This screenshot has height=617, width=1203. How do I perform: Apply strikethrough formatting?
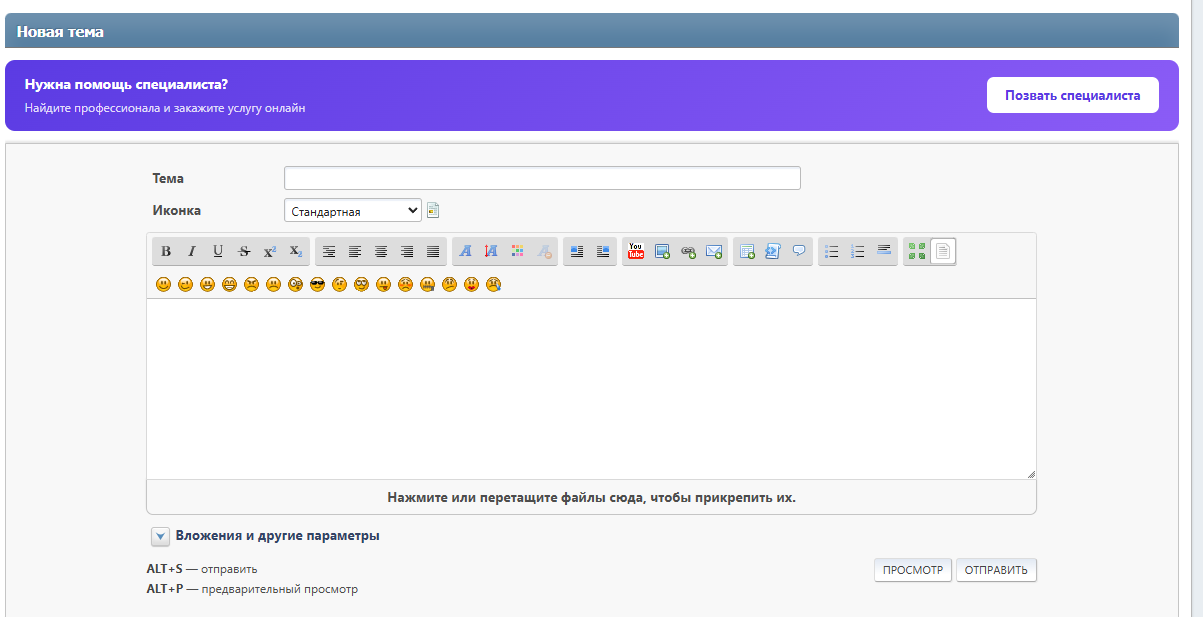coord(244,252)
